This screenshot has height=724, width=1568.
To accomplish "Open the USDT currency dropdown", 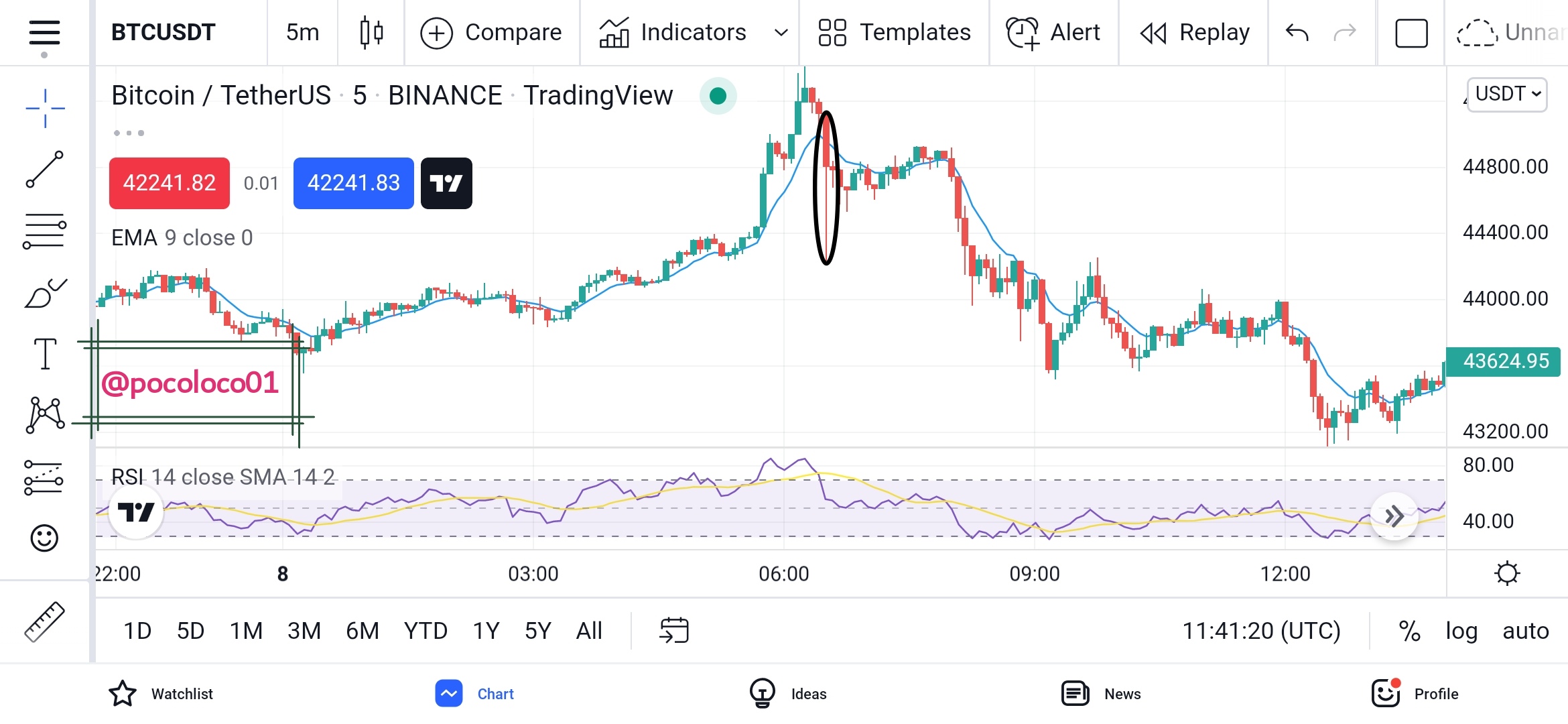I will tap(1506, 95).
